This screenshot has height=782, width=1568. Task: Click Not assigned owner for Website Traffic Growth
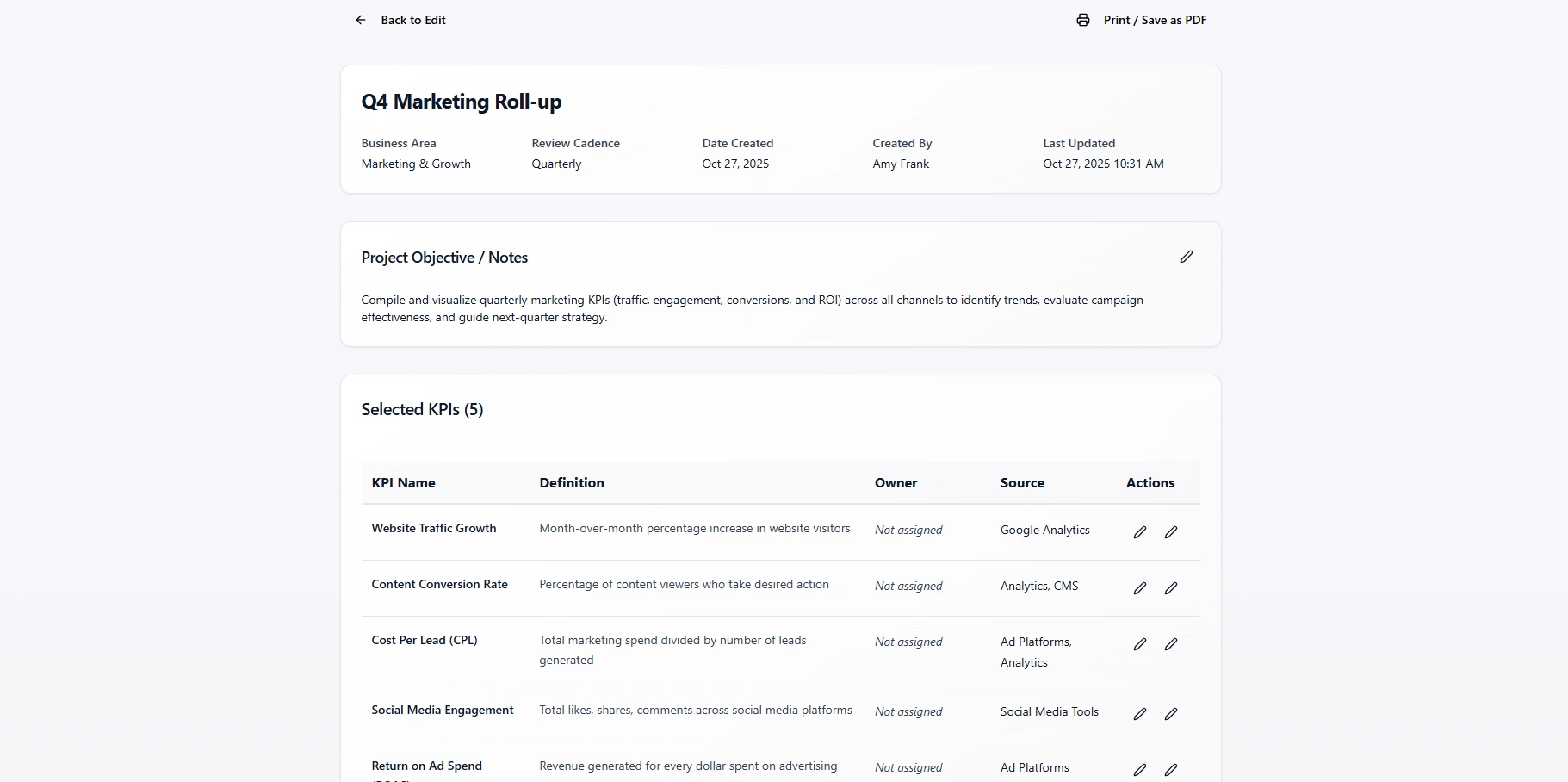coord(908,531)
